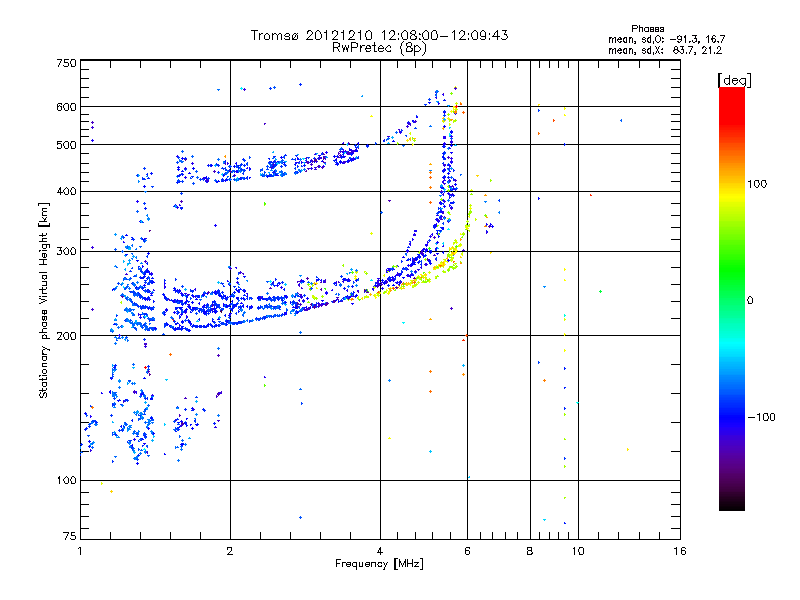Click the plot title 'Tromsø 20121210 12:08:00-12:09:43'
Screen dimensions: 800x600
pyautogui.click(x=379, y=35)
